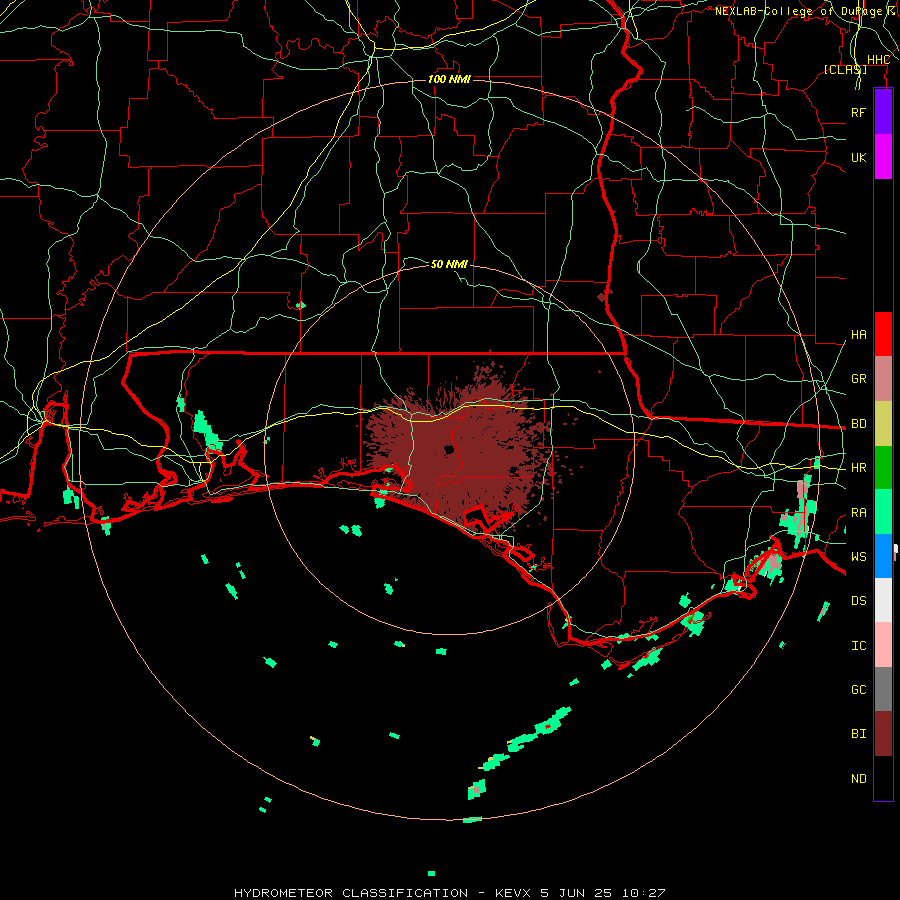This screenshot has width=900, height=900.
Task: Click the ND black legend swatch
Action: [x=883, y=778]
